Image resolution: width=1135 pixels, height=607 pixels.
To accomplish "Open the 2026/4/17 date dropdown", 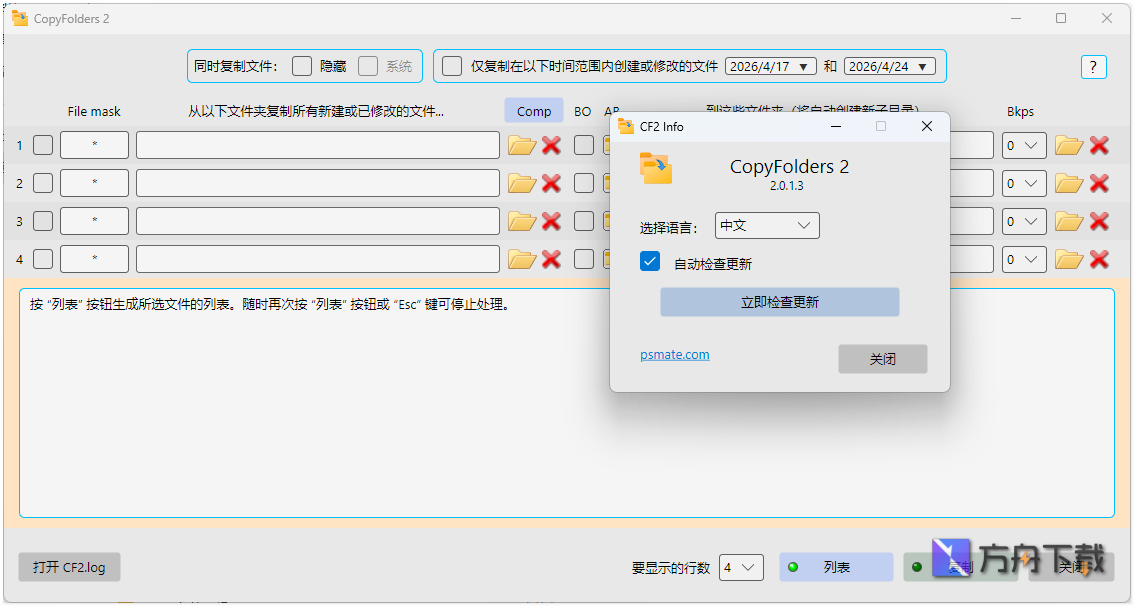I will pyautogui.click(x=770, y=65).
